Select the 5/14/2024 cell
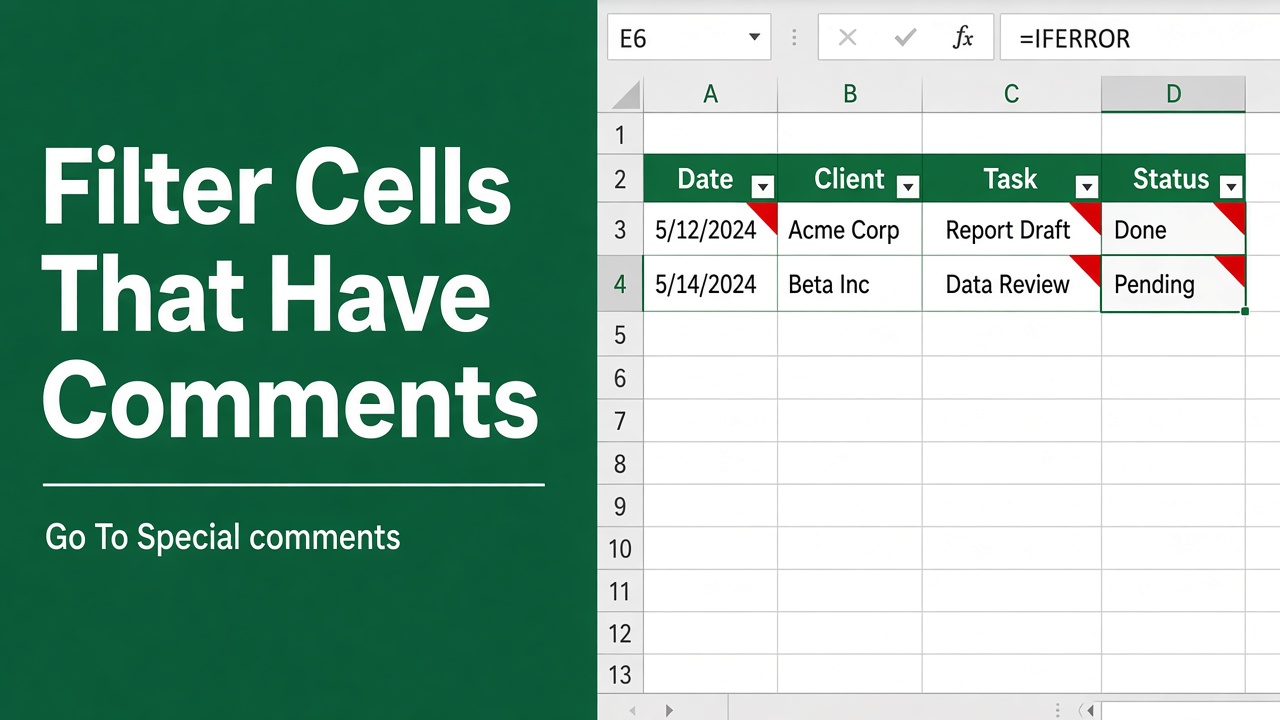This screenshot has width=1280, height=720. tap(710, 284)
